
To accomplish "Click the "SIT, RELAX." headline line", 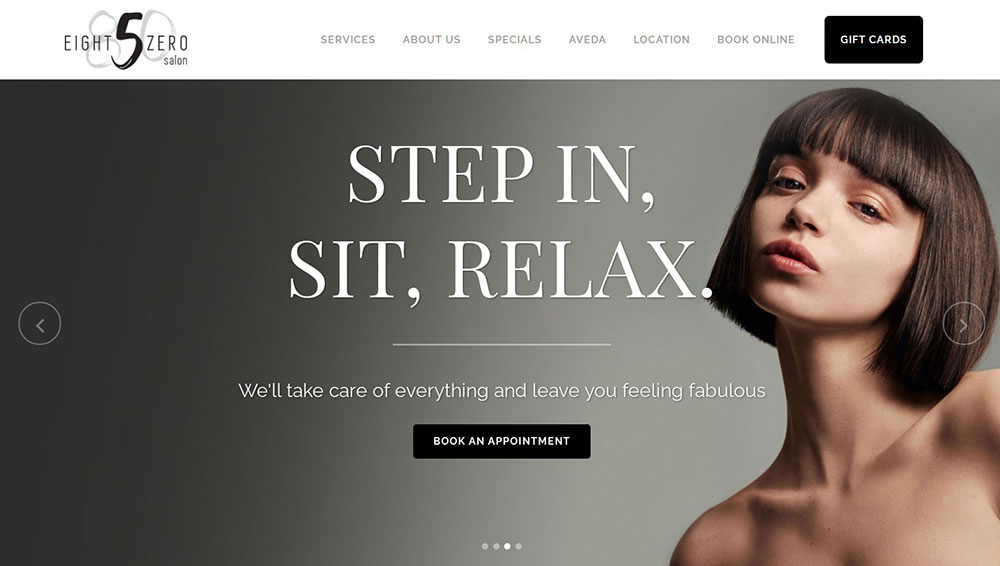I will coord(501,269).
